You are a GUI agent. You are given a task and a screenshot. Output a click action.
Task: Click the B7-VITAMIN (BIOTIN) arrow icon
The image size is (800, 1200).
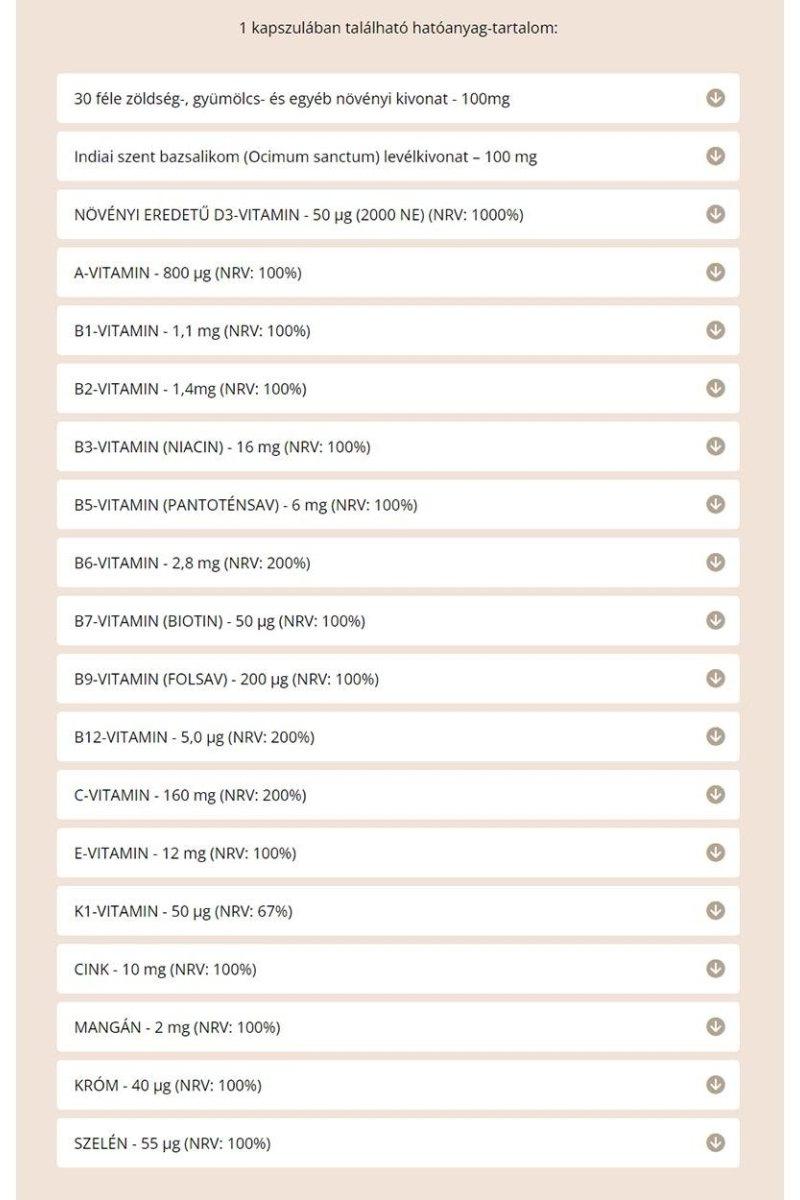click(x=713, y=621)
